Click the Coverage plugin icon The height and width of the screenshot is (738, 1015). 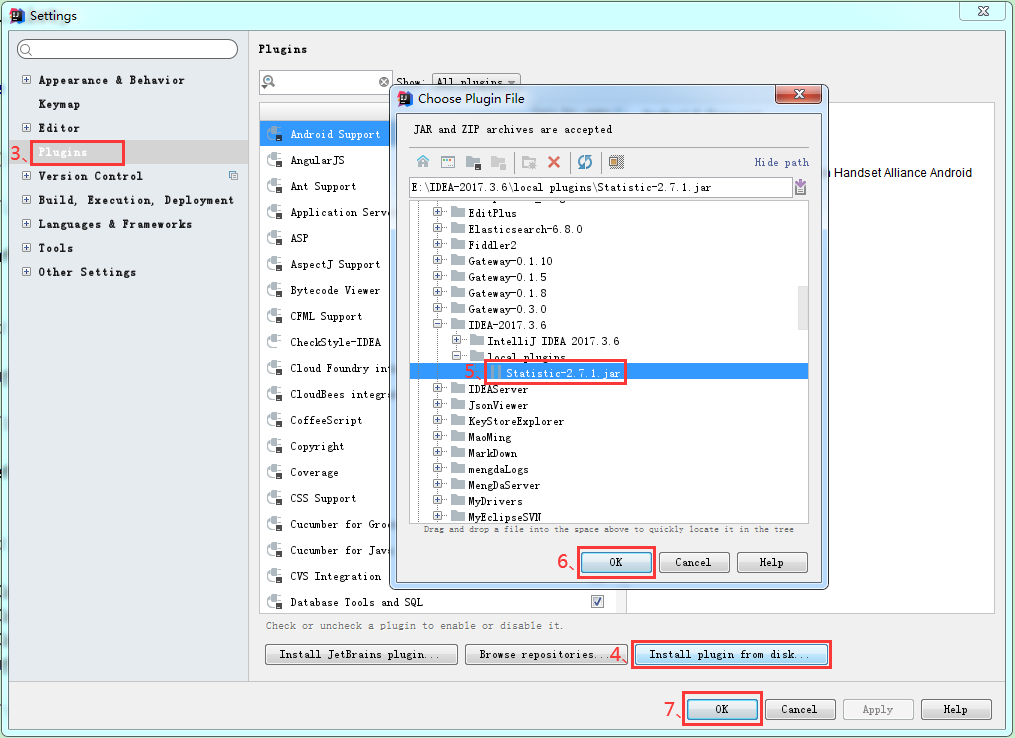tap(274, 472)
